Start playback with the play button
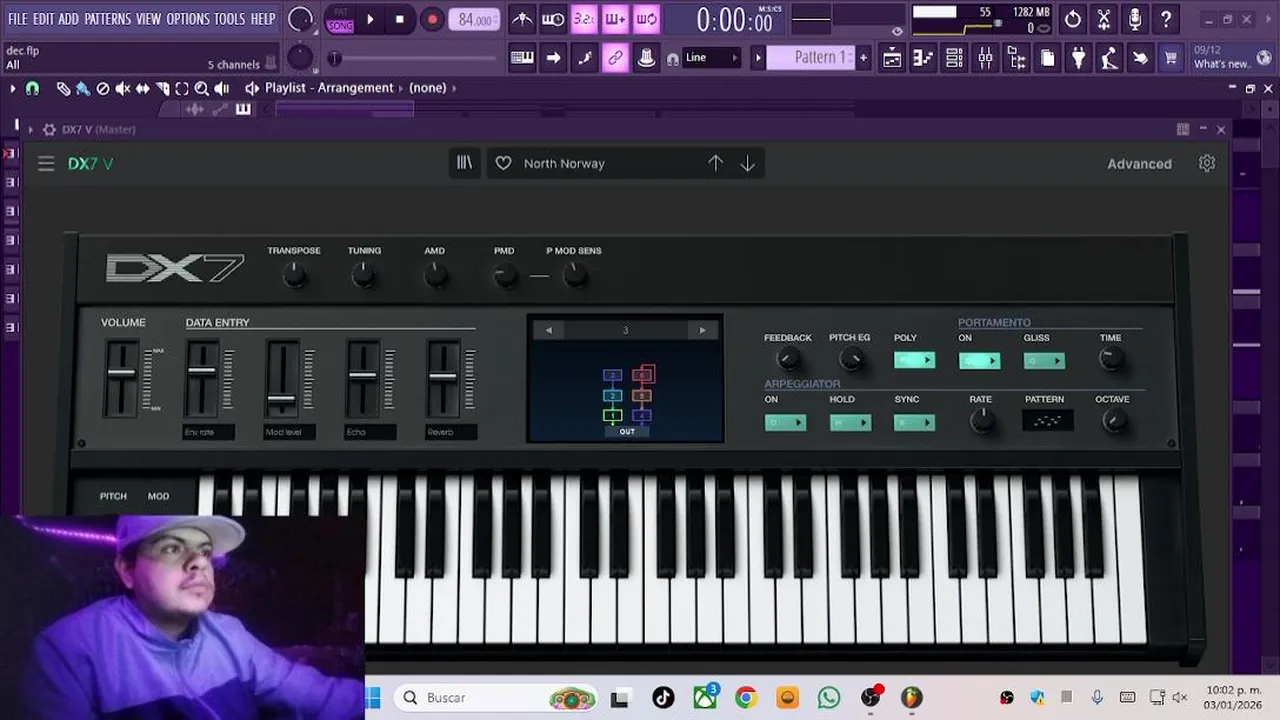Viewport: 1280px width, 720px height. coord(370,19)
